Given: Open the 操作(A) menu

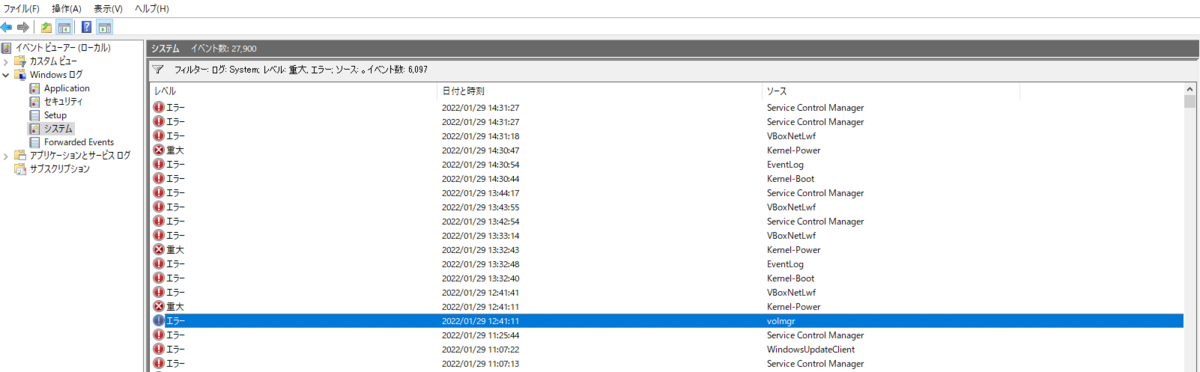Looking at the screenshot, I should point(66,8).
